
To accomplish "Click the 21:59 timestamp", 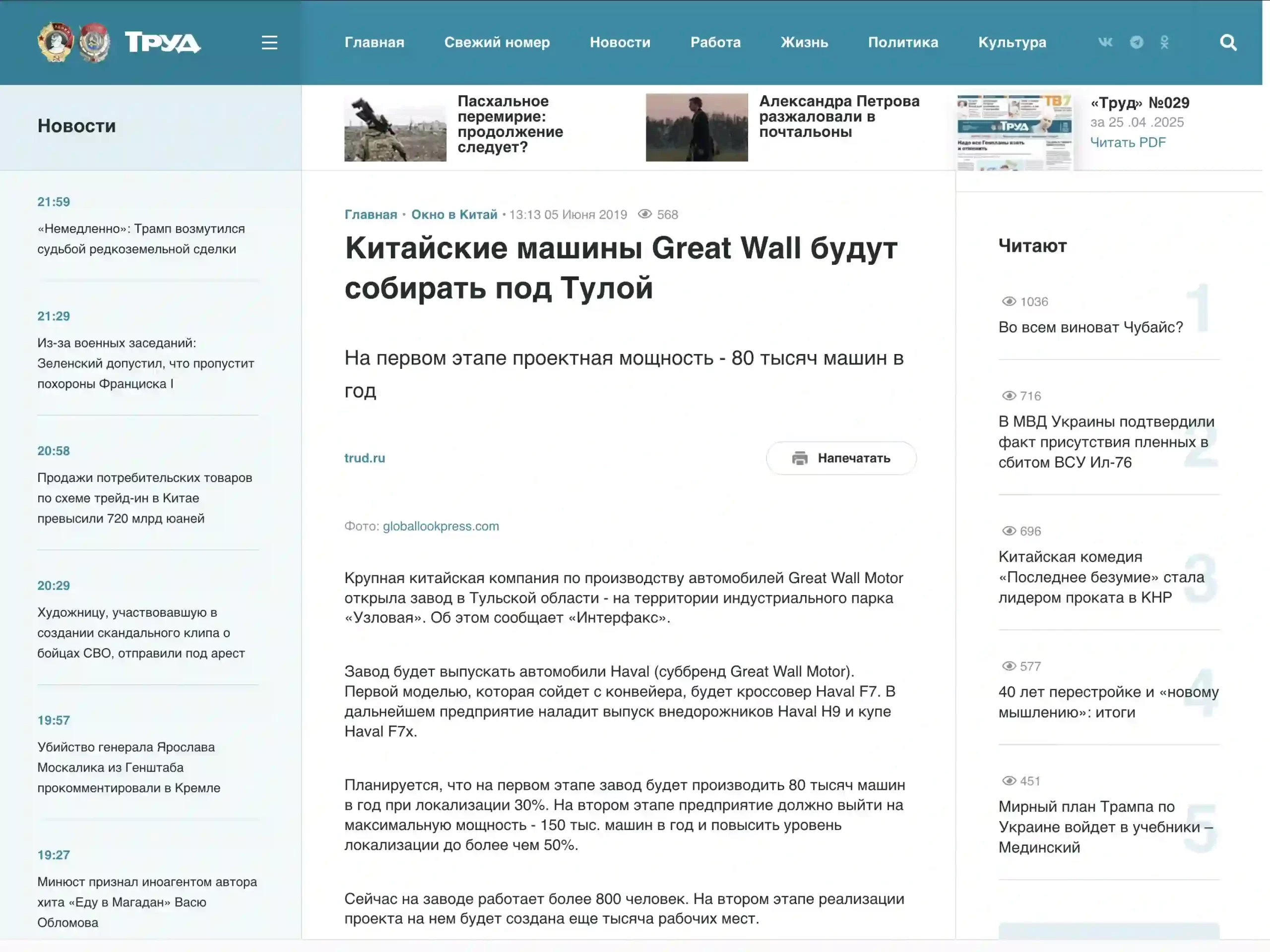I will pos(54,202).
